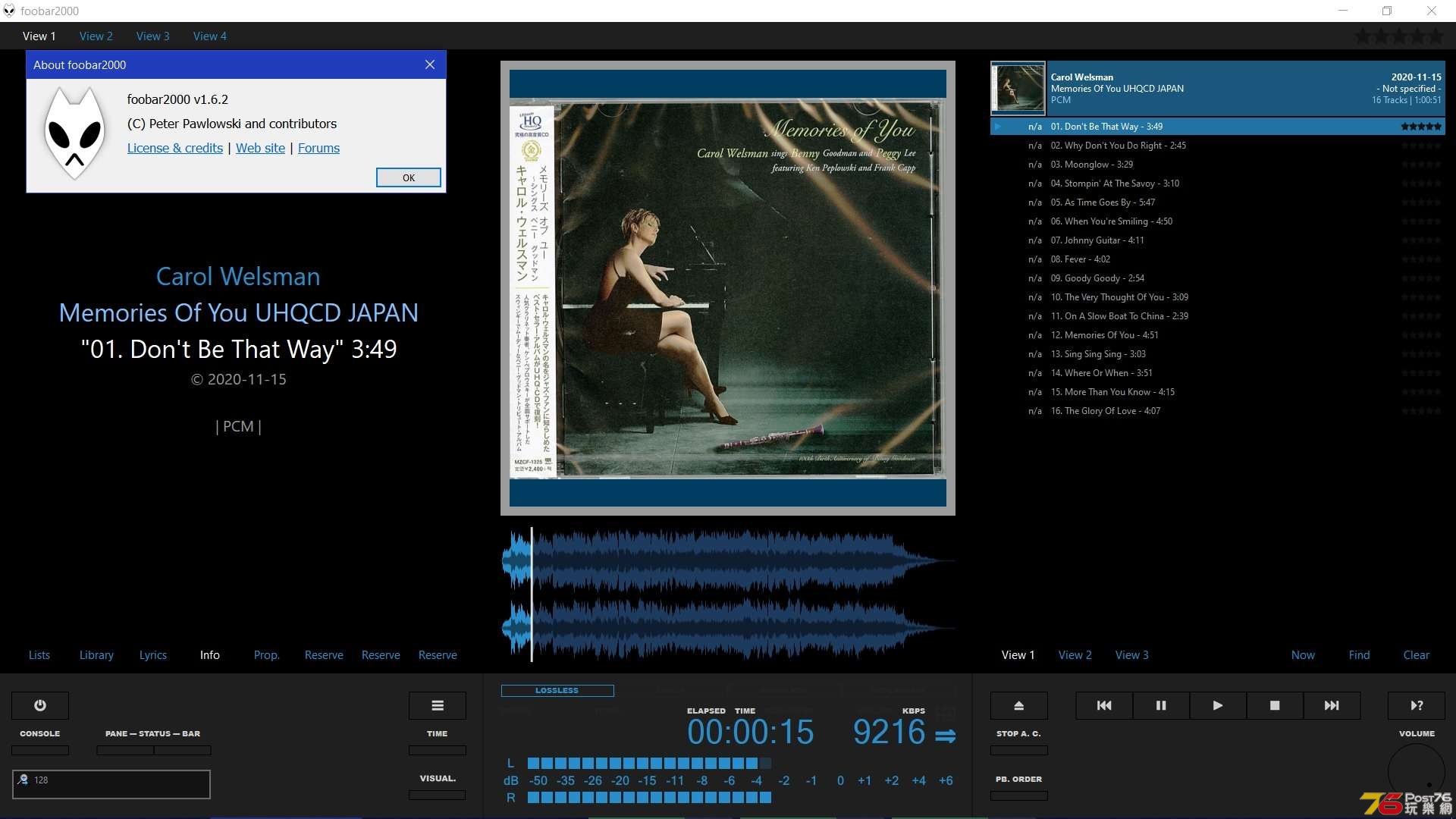Click the random playback button above VOLUME
This screenshot has height=819, width=1456.
tap(1417, 705)
